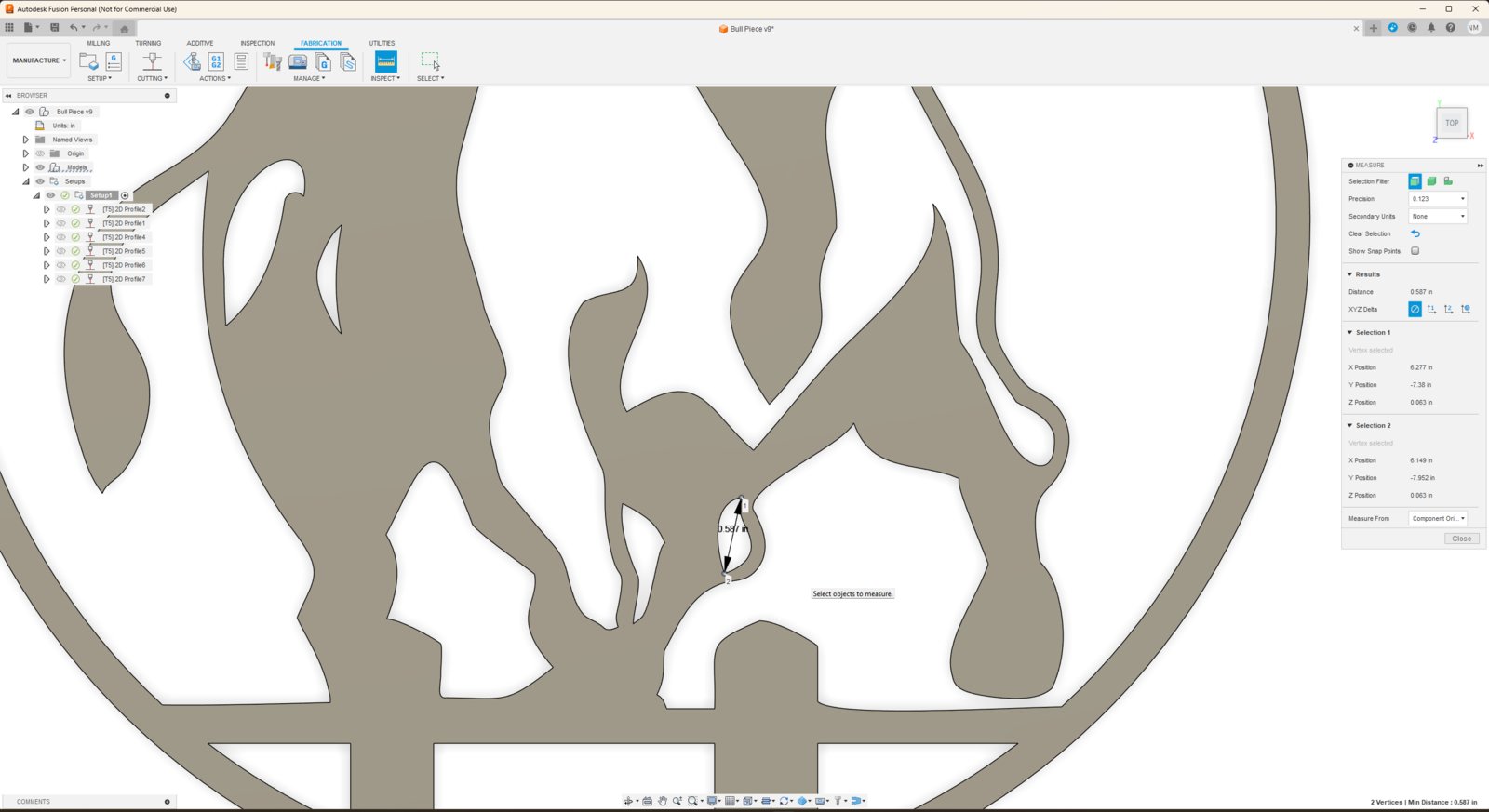
Task: Switch to the Inspection tab
Action: click(x=258, y=43)
